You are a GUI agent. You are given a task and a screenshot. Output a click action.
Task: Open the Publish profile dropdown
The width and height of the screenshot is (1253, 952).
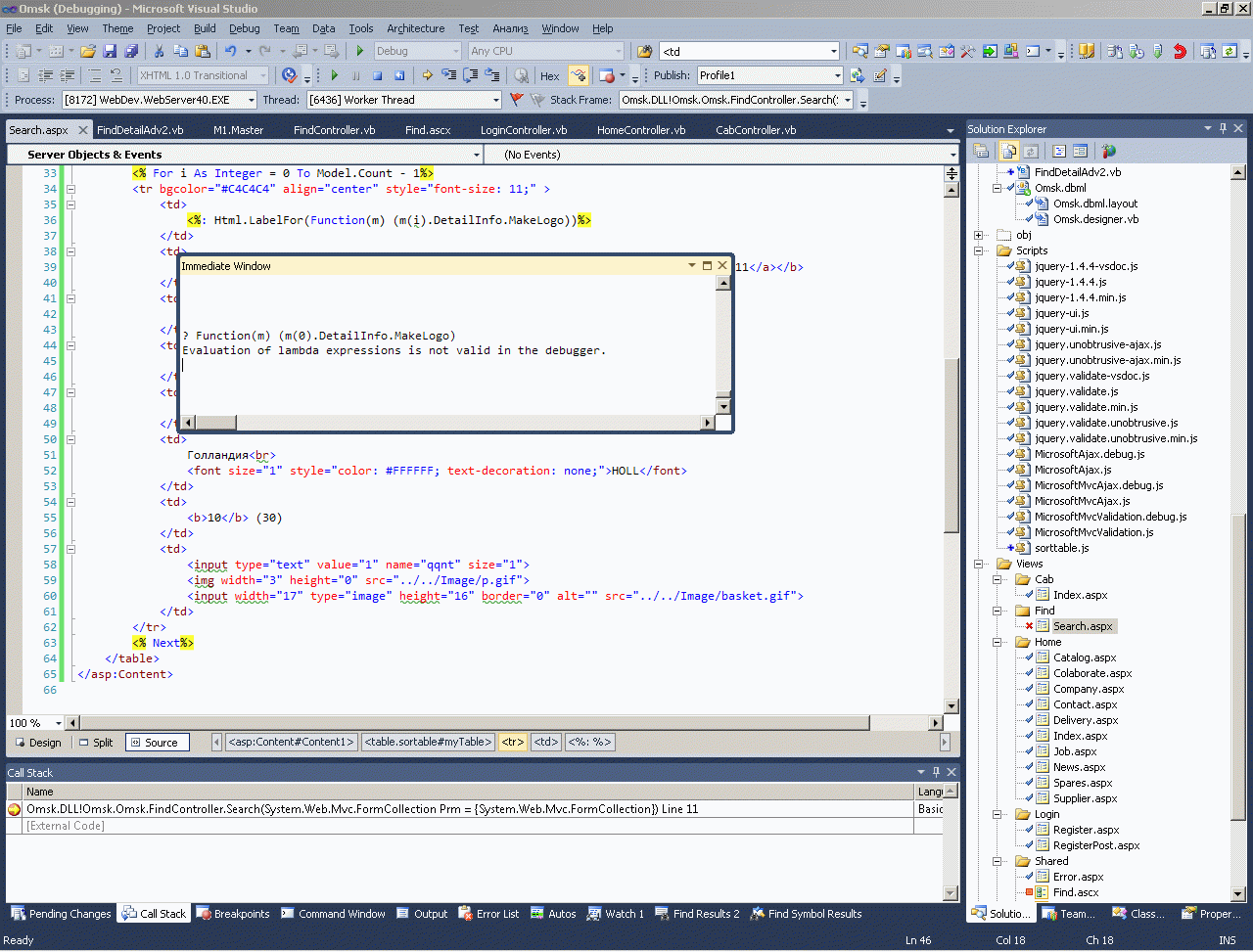pyautogui.click(x=837, y=75)
